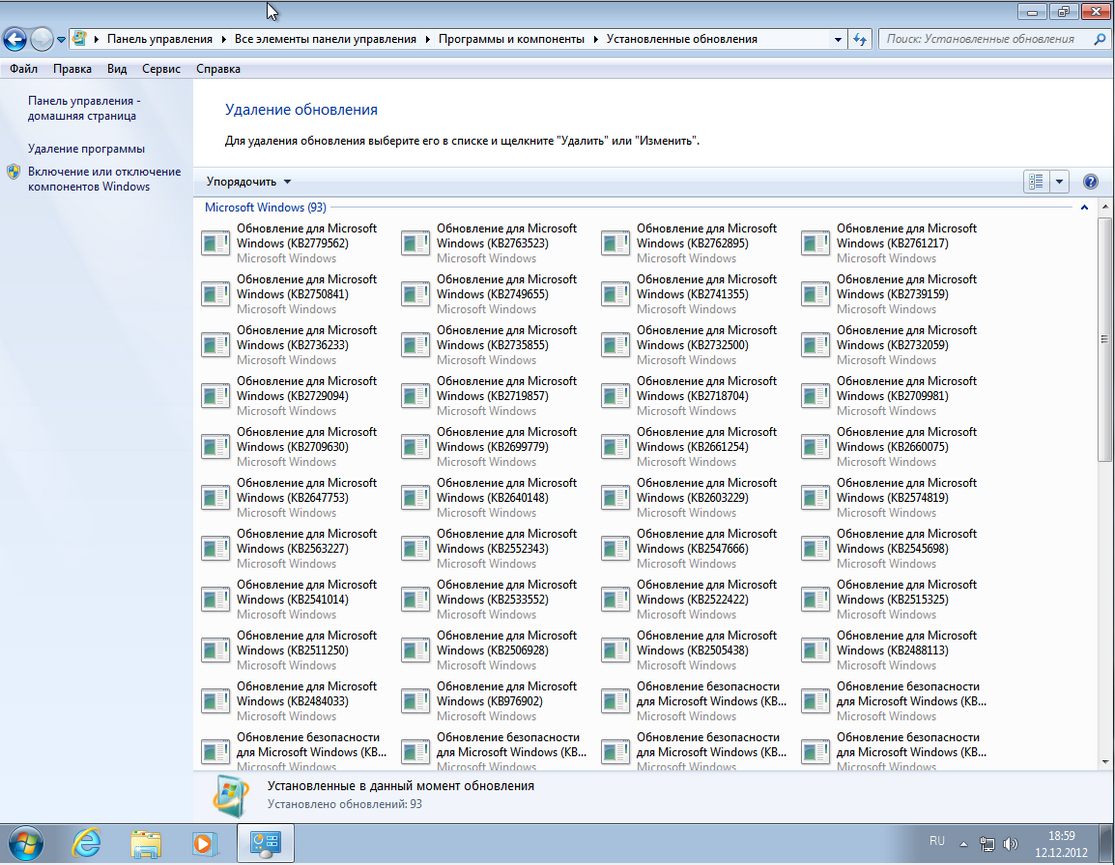Select 'Windows (KB2484033)' update text

(x=292, y=701)
